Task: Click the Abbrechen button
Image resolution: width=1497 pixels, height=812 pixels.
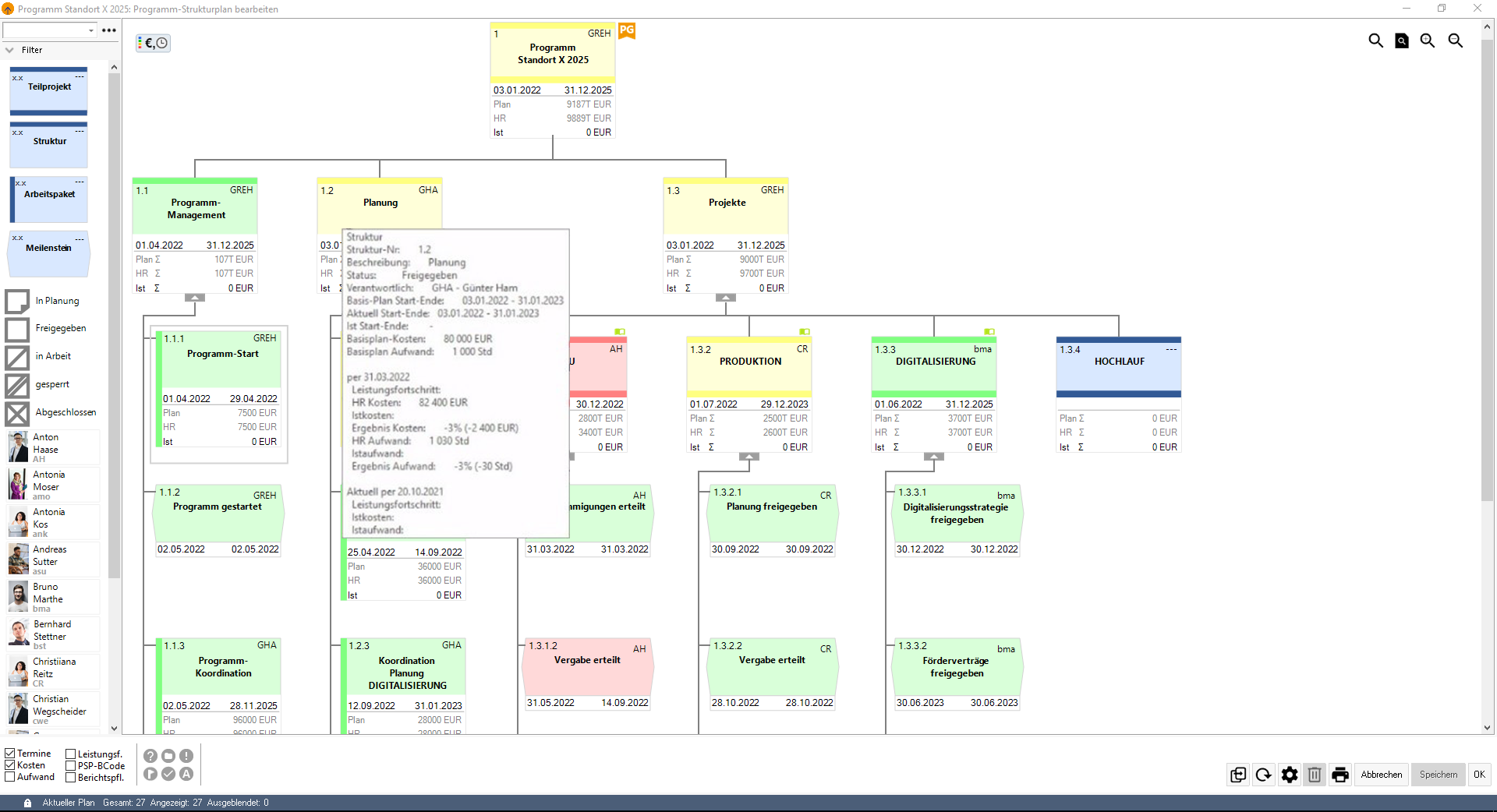Action: point(1382,775)
